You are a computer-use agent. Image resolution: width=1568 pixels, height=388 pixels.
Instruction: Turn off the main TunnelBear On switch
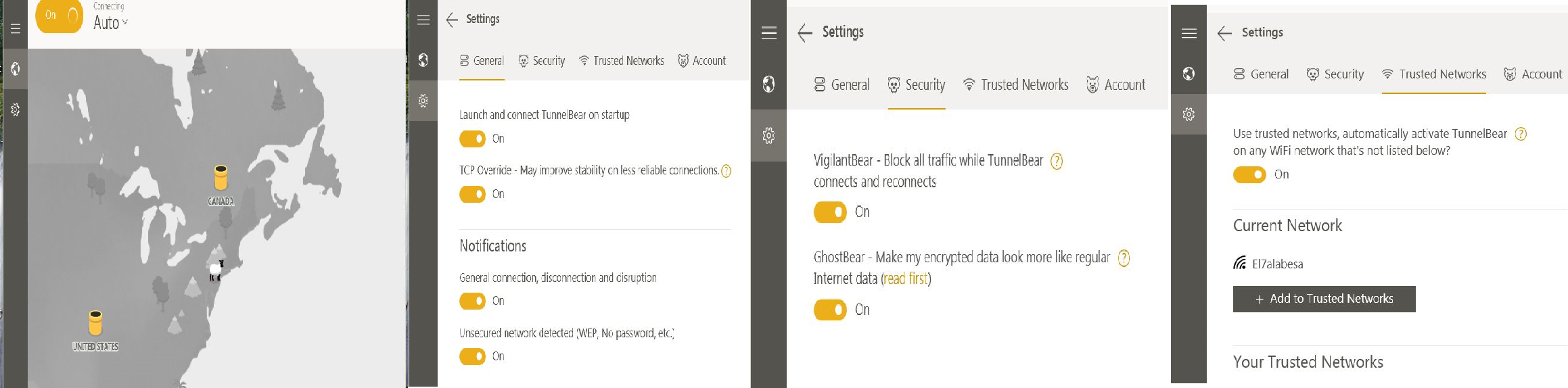coord(59,16)
